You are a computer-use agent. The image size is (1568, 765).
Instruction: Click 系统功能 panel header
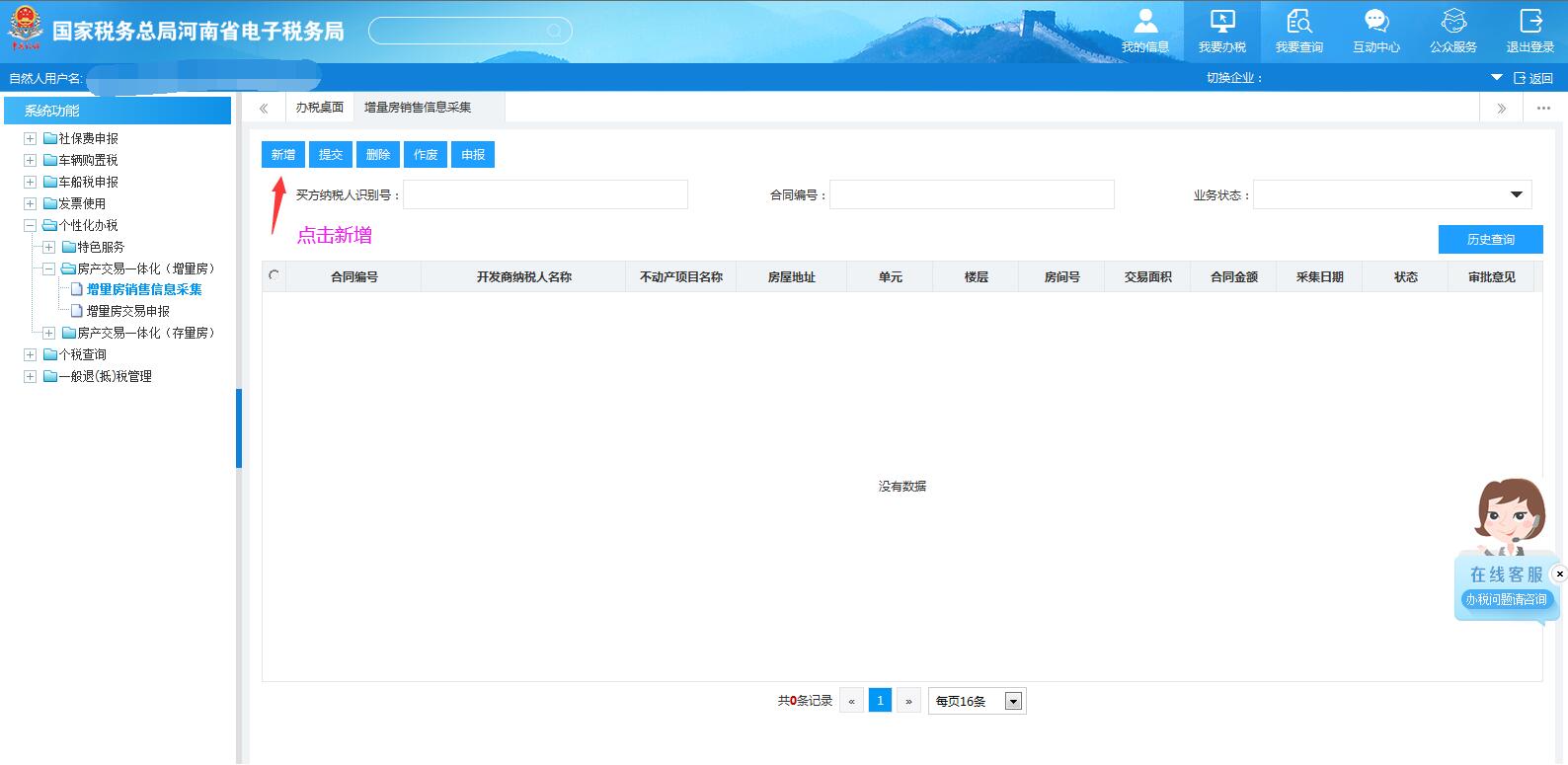point(118,111)
